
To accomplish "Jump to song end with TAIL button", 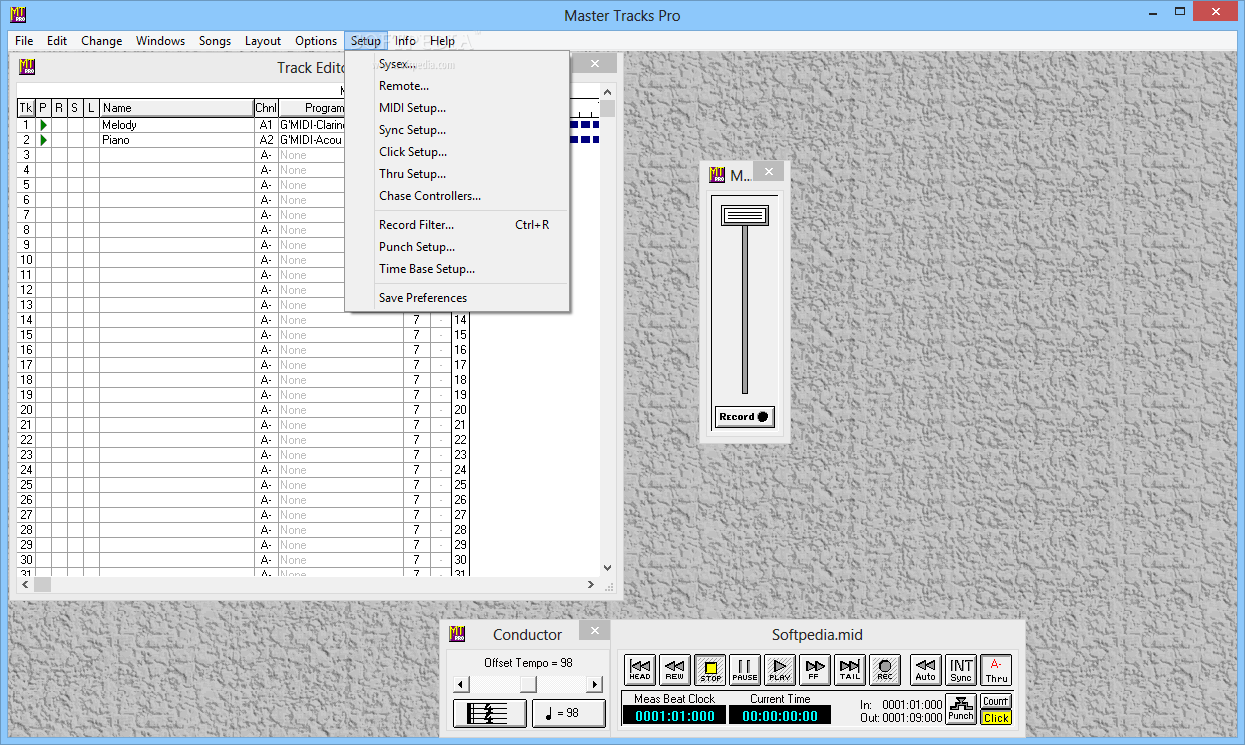I will click(850, 669).
